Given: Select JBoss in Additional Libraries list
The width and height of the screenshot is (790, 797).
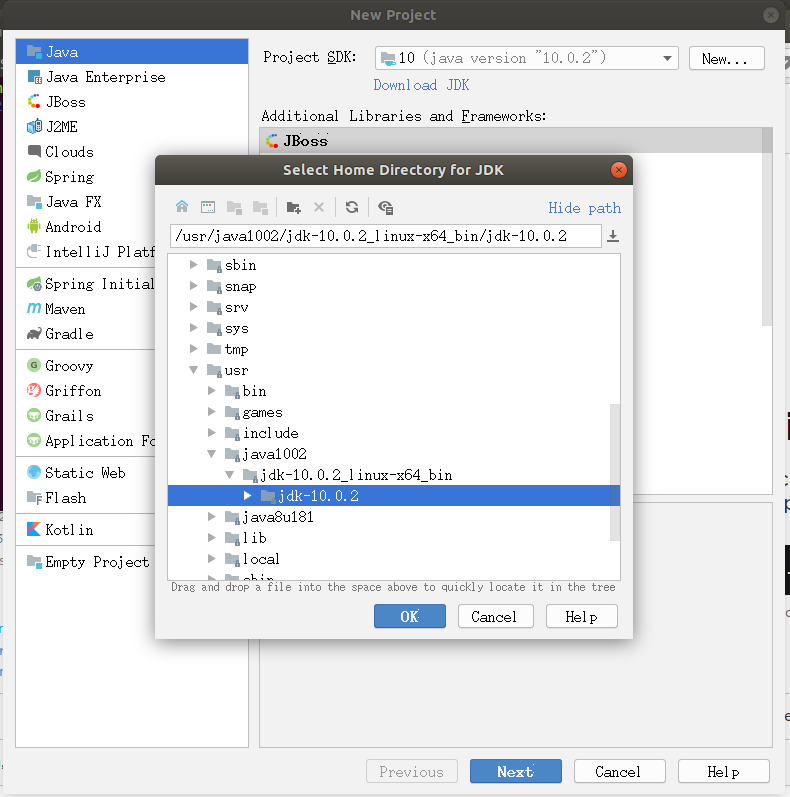Looking at the screenshot, I should pyautogui.click(x=510, y=140).
